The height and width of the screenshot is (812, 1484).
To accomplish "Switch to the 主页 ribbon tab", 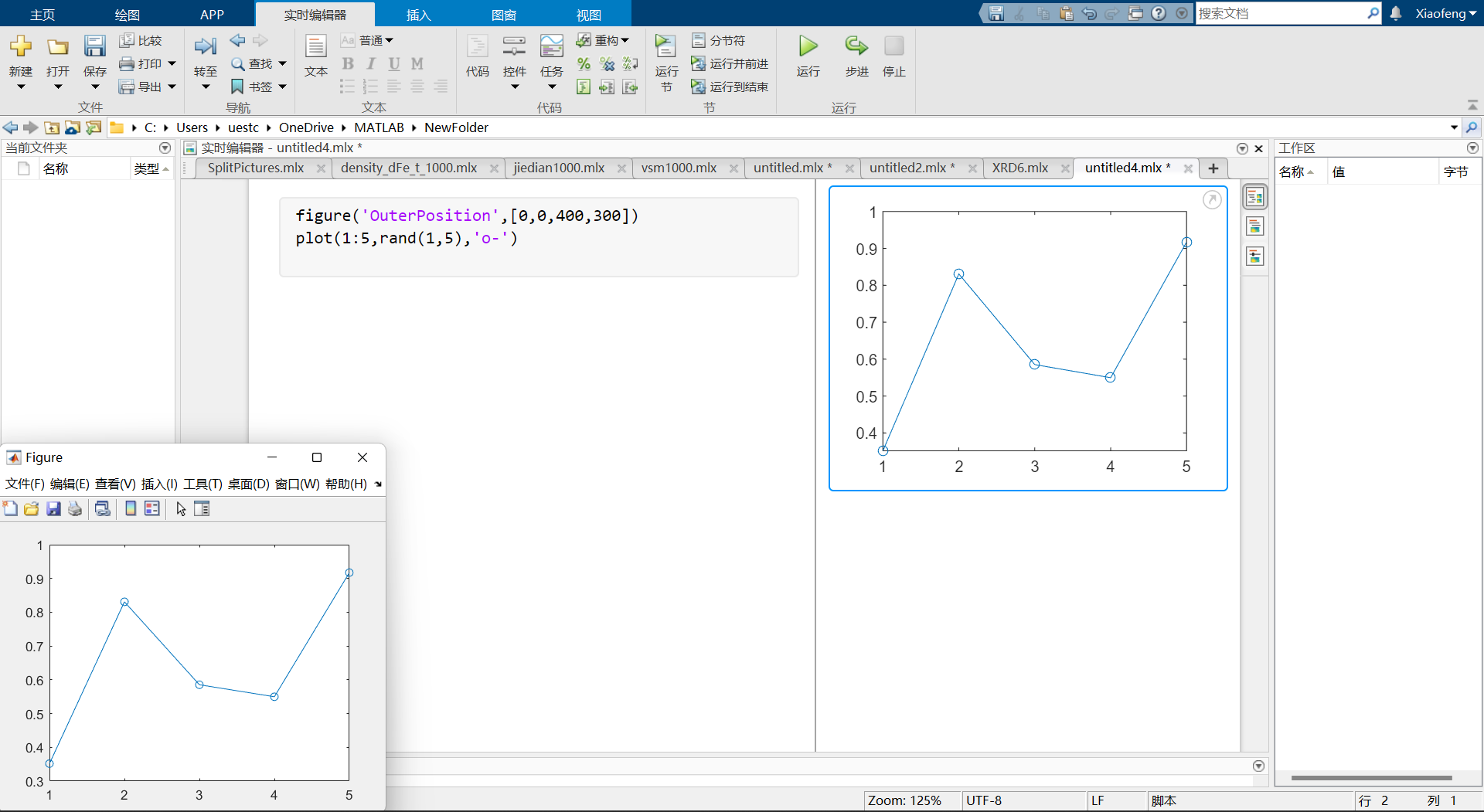I will [x=43, y=15].
